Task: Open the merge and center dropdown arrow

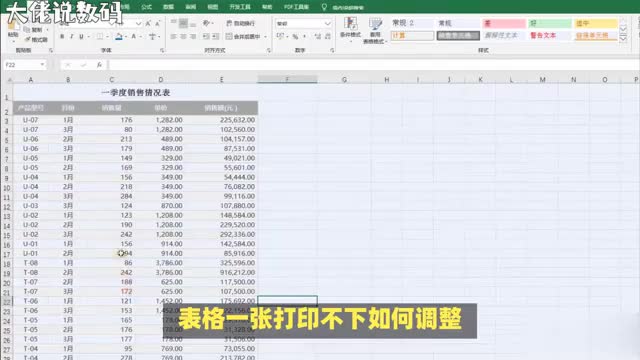Action: (265, 37)
